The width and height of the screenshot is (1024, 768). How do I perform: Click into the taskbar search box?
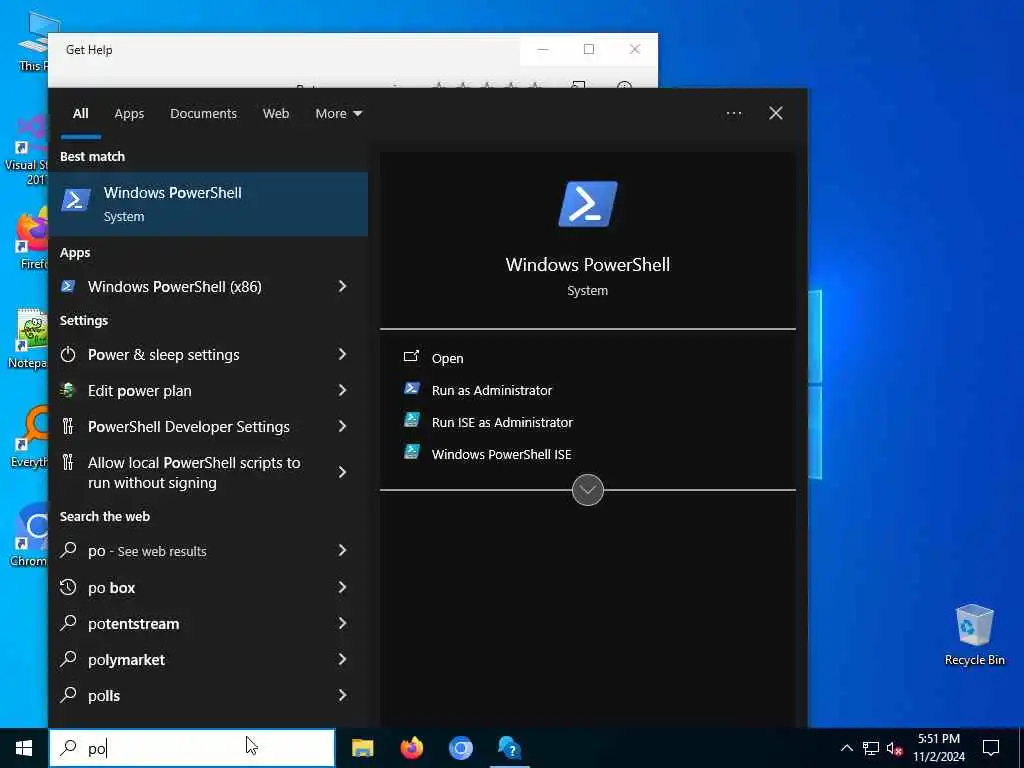point(192,748)
